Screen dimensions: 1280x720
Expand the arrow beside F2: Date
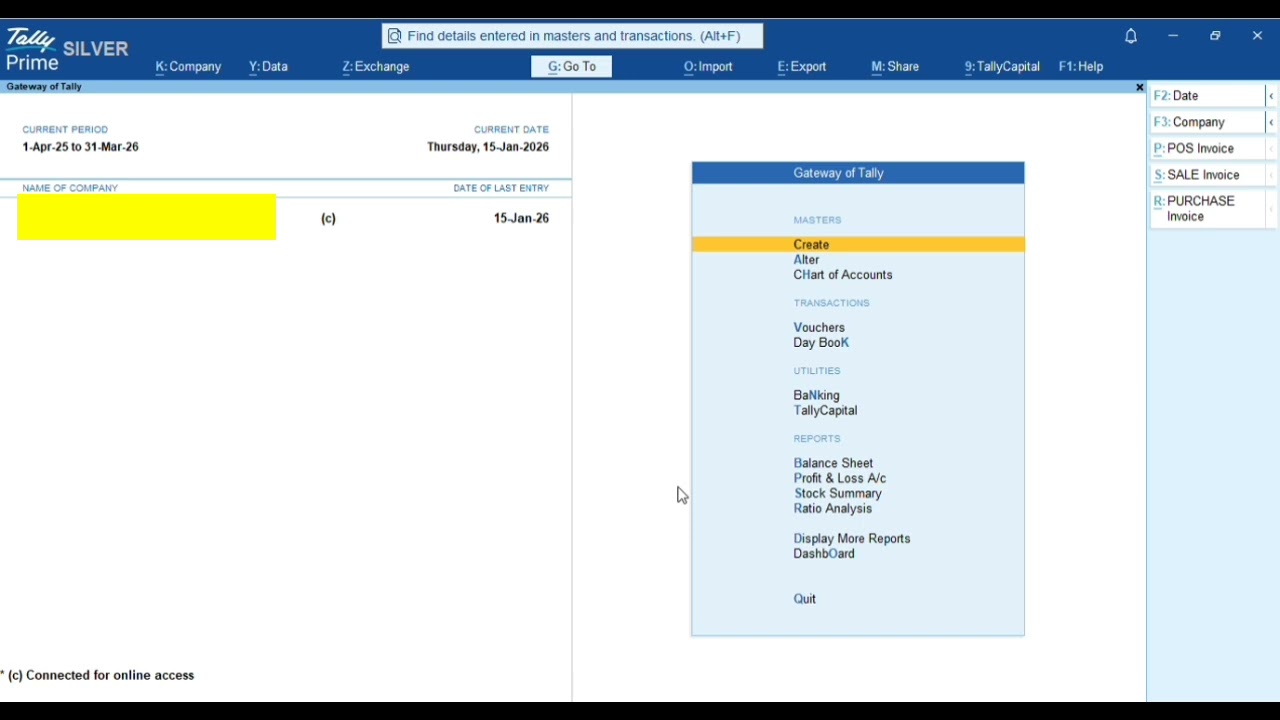click(1271, 96)
